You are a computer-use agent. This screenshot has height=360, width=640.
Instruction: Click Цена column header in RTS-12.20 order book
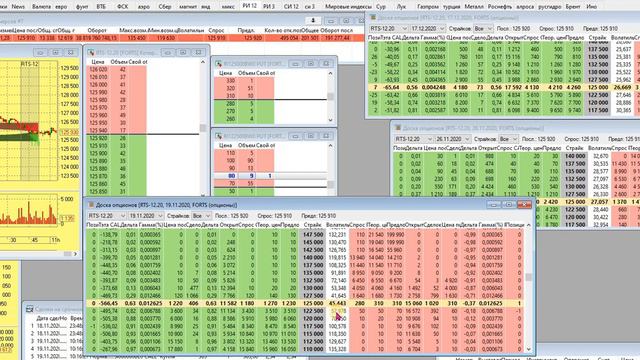click(x=98, y=62)
